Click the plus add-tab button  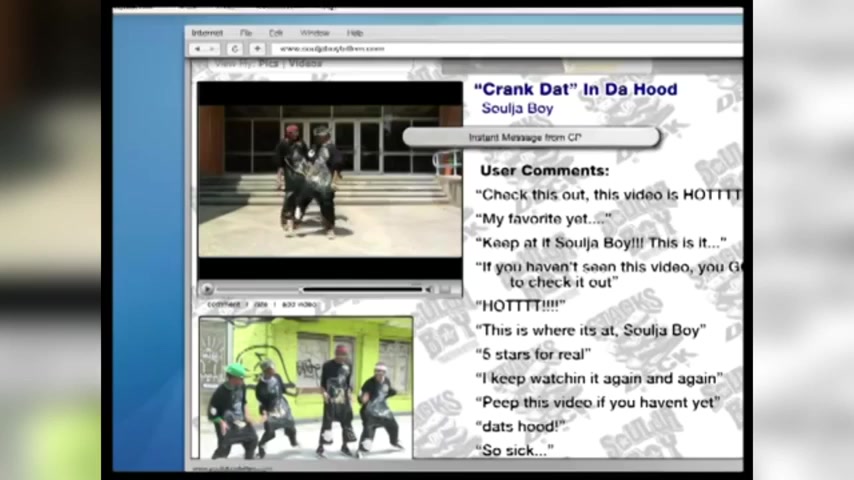(257, 49)
